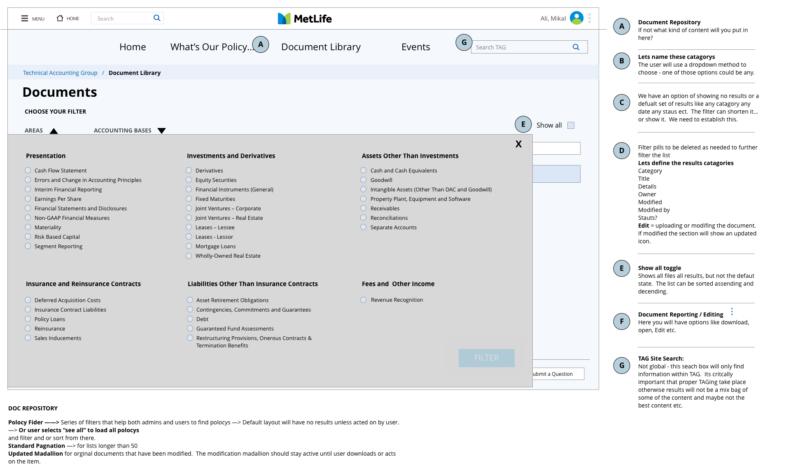Click the Submit a Question button
The width and height of the screenshot is (800, 475).
(x=558, y=374)
